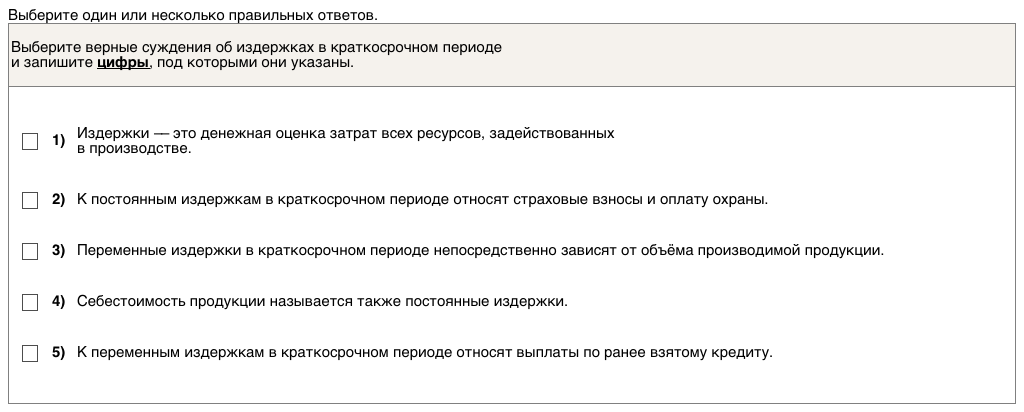Viewport: 1024px width, 412px height.
Task: Tick the checkbox for answer 2
Action: [30, 200]
